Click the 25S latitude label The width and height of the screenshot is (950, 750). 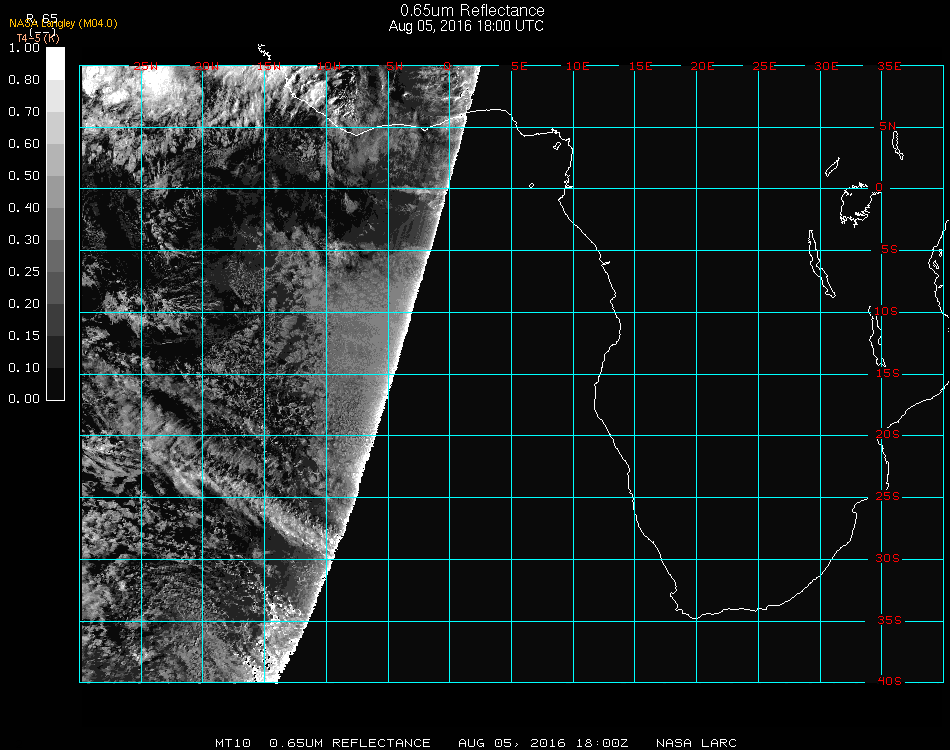888,496
